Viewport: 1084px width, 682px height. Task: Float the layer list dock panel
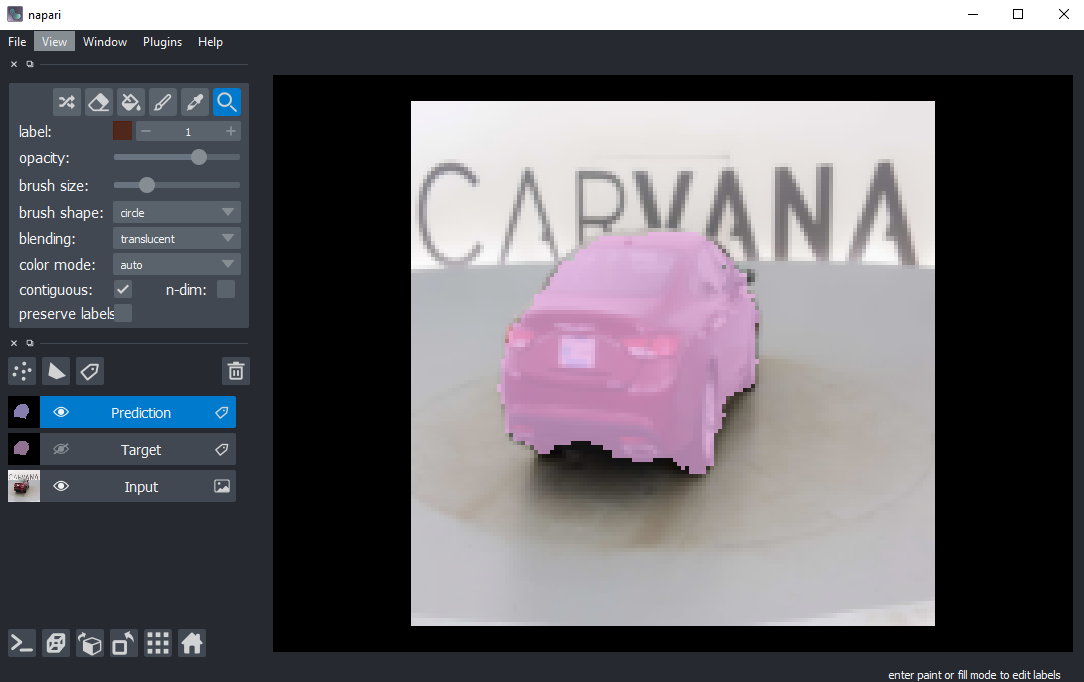[30, 343]
